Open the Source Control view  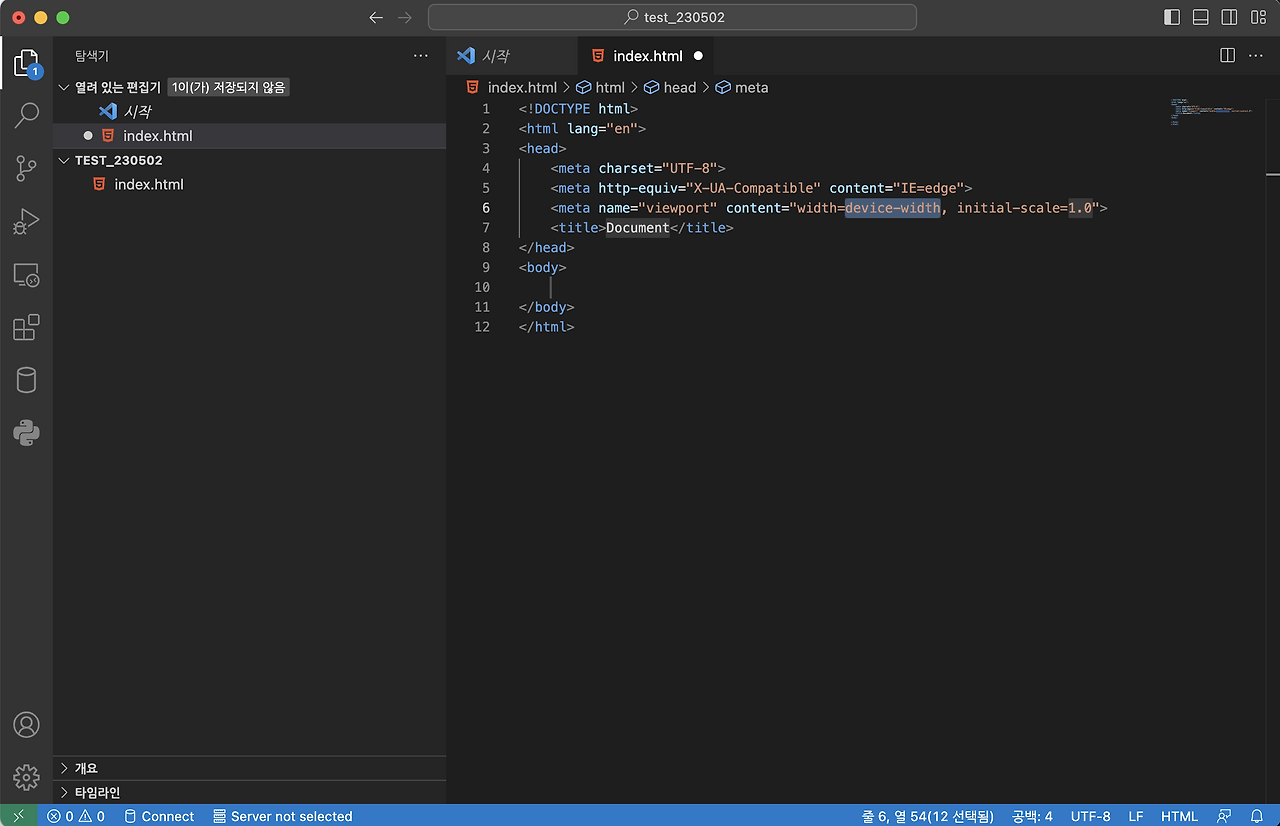point(26,168)
